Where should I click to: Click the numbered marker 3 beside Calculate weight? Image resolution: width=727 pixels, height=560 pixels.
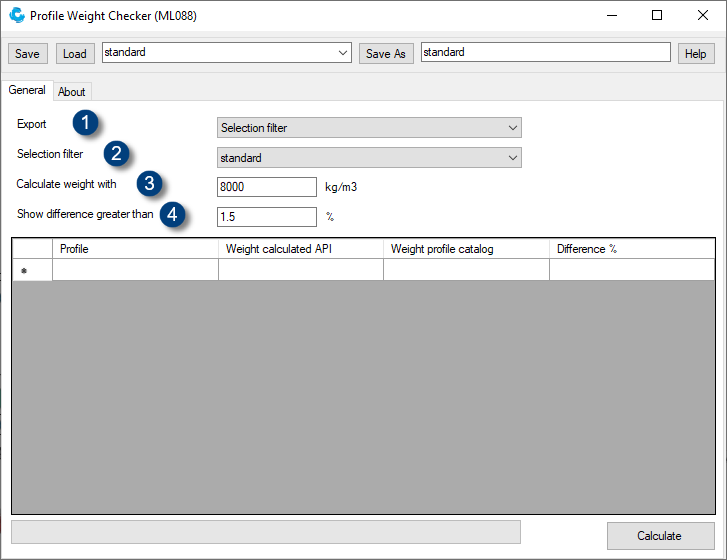point(149,183)
